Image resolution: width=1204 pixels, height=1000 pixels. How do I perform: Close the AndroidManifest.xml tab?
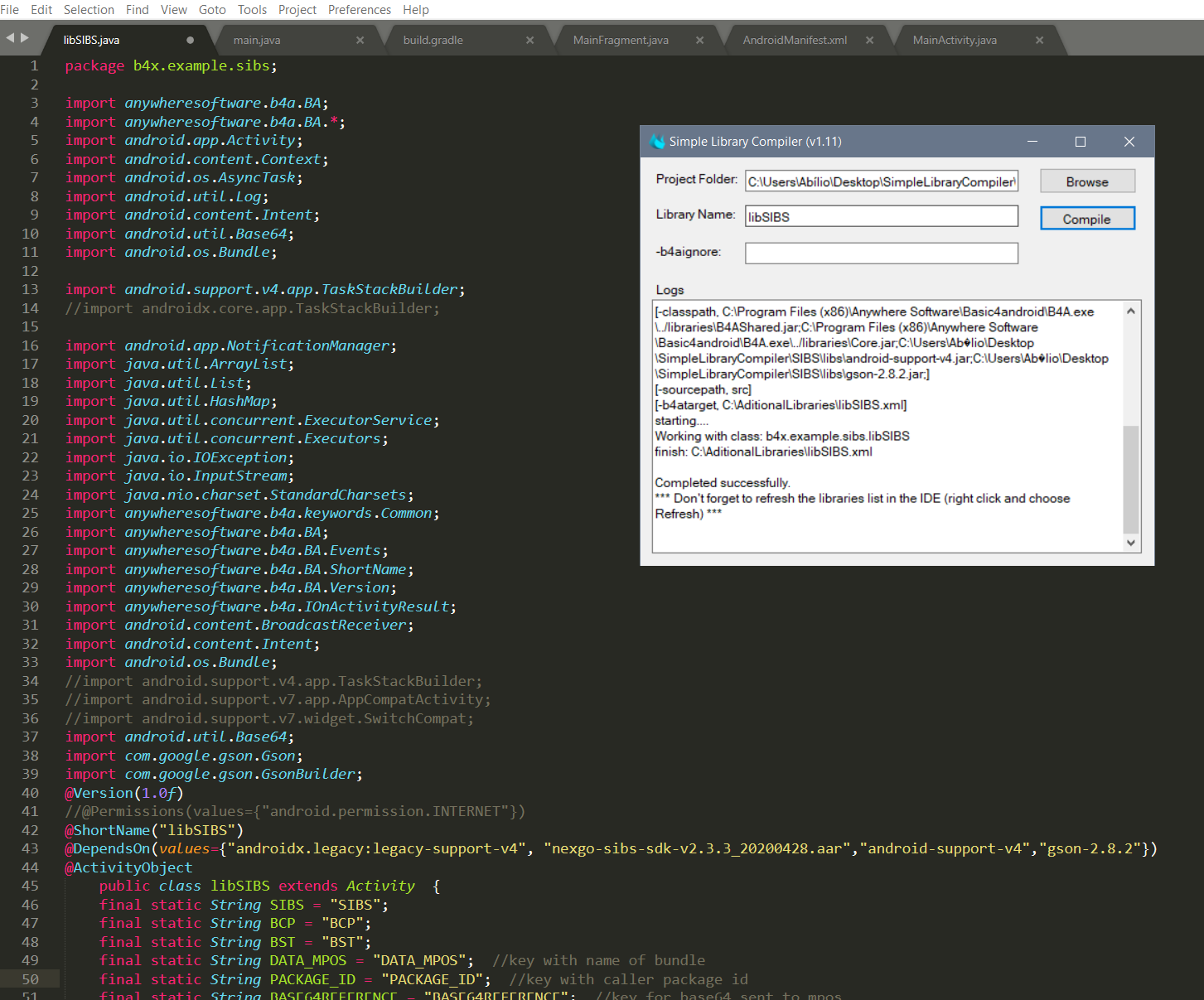point(869,40)
